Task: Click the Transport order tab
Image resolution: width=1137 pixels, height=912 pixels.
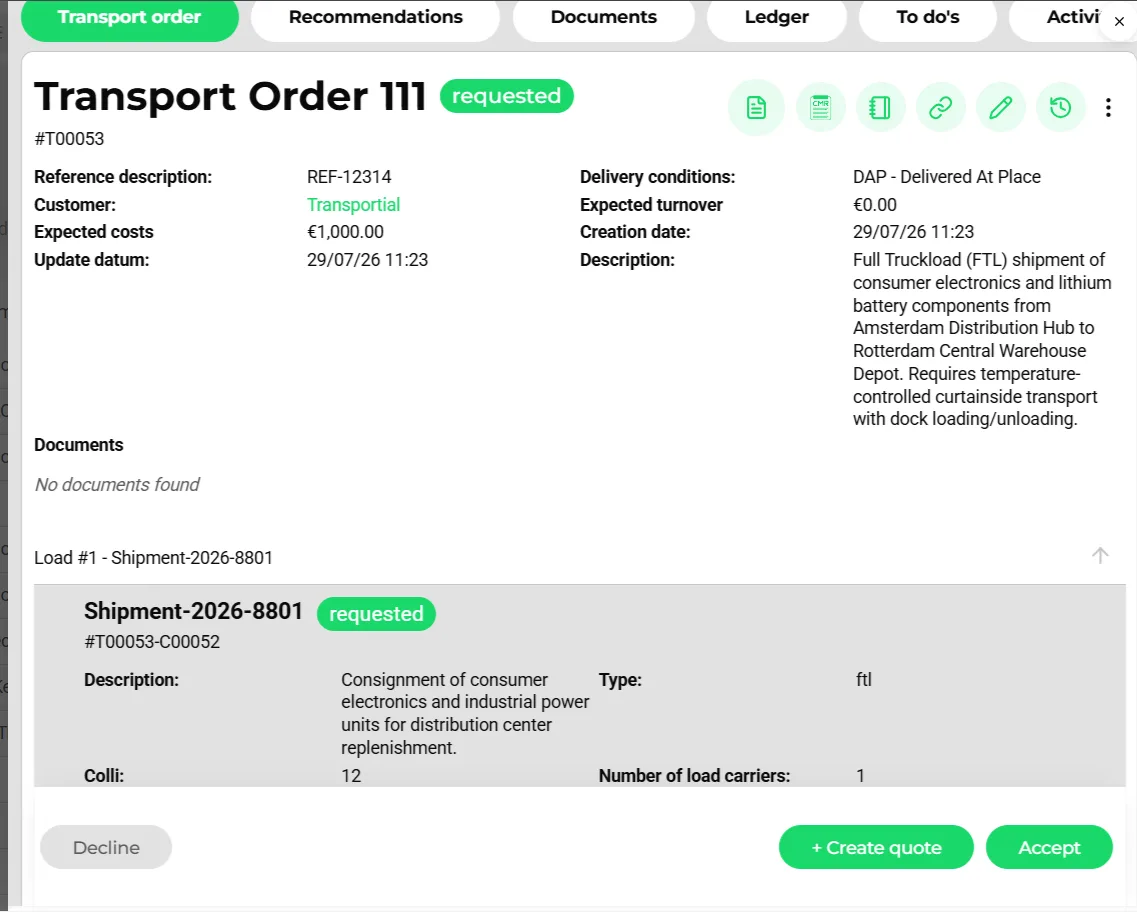Action: [x=129, y=17]
